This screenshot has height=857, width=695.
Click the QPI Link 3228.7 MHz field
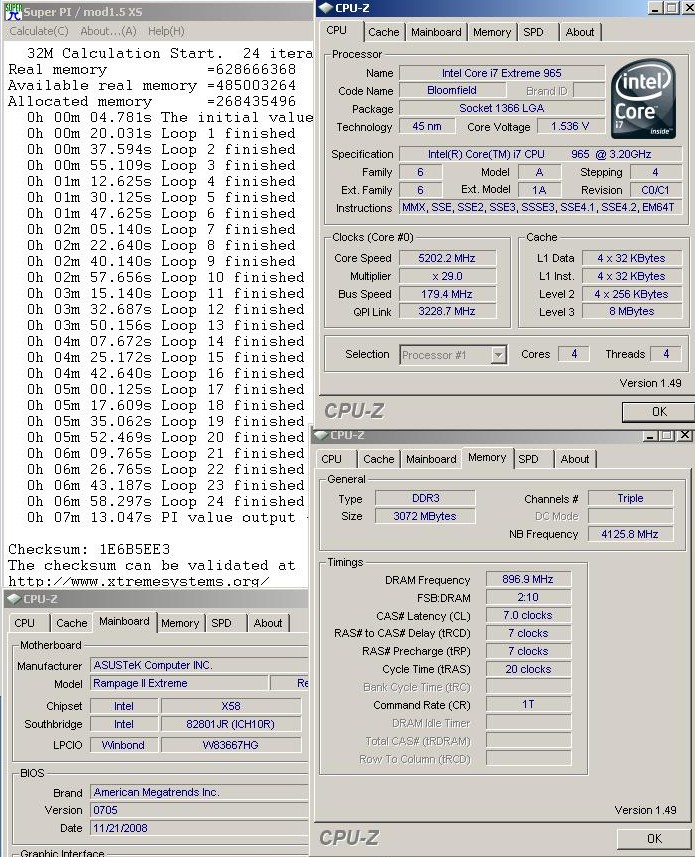tap(447, 311)
